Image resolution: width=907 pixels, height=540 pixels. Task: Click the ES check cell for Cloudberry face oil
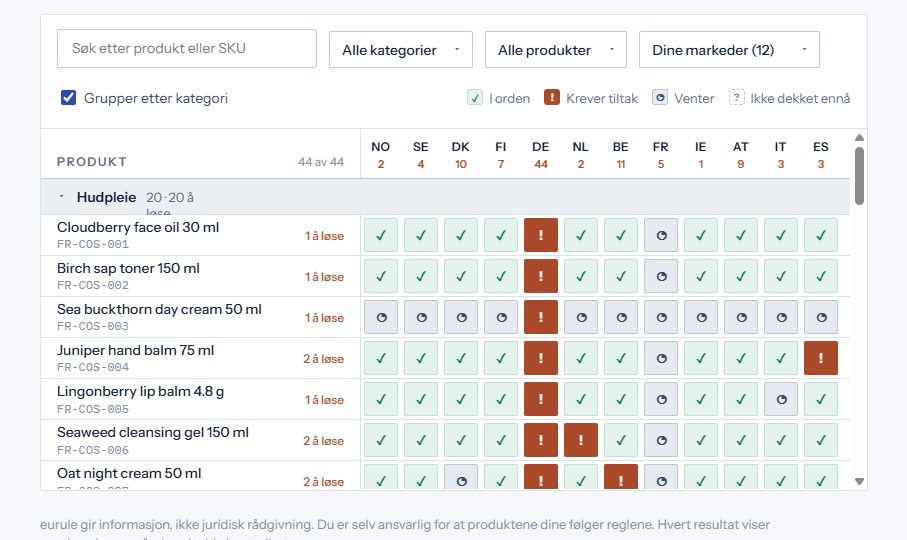coord(821,235)
